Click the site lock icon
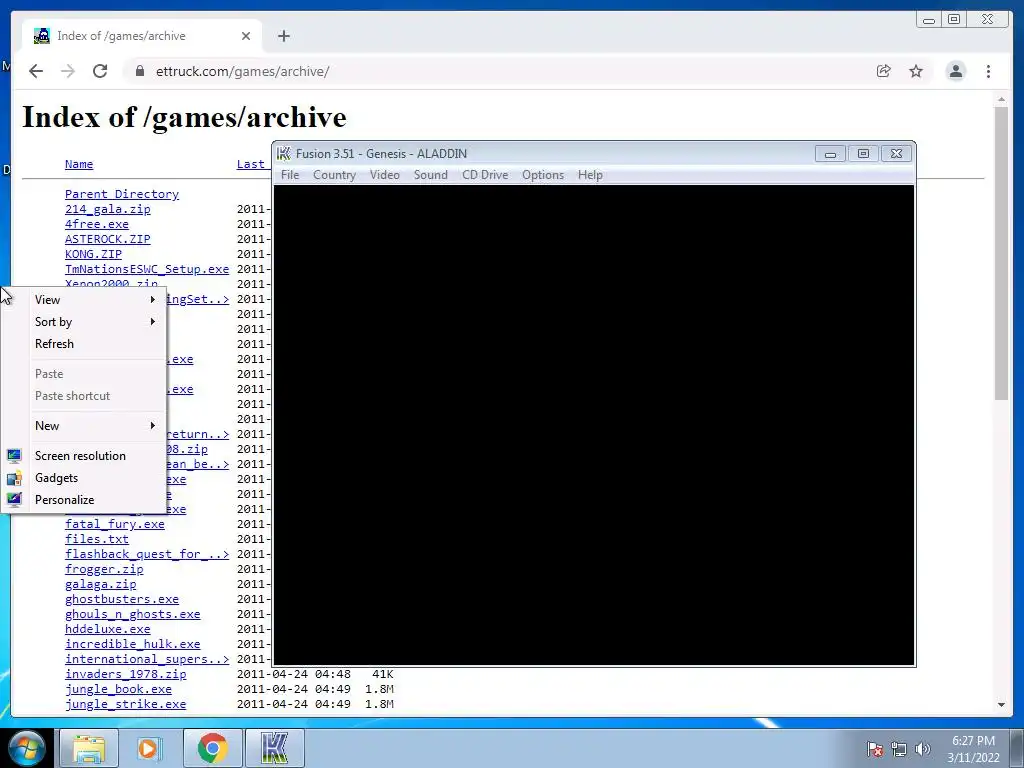This screenshot has height=768, width=1024. 140,71
